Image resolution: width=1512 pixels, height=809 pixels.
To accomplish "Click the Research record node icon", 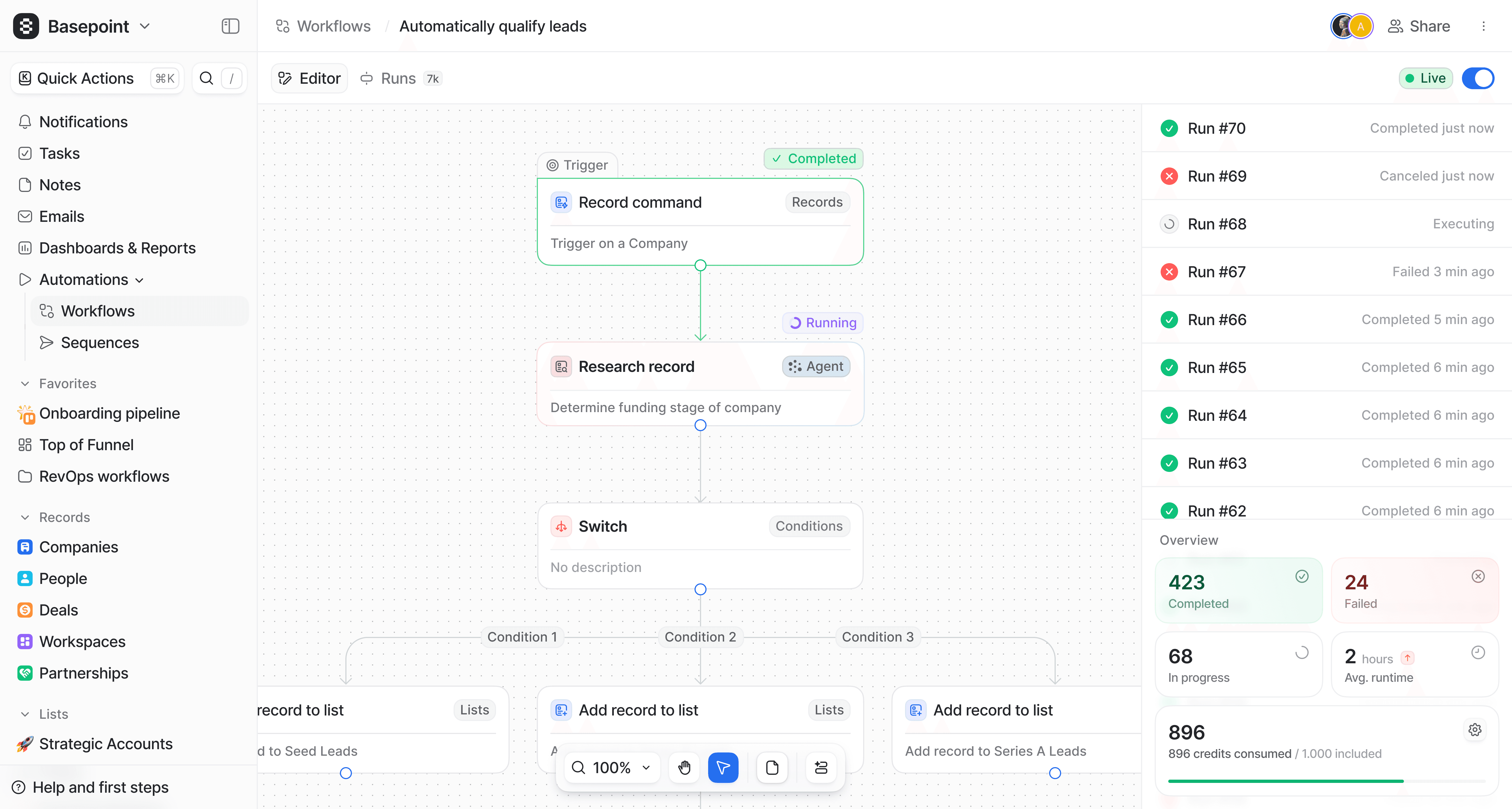I will (561, 367).
